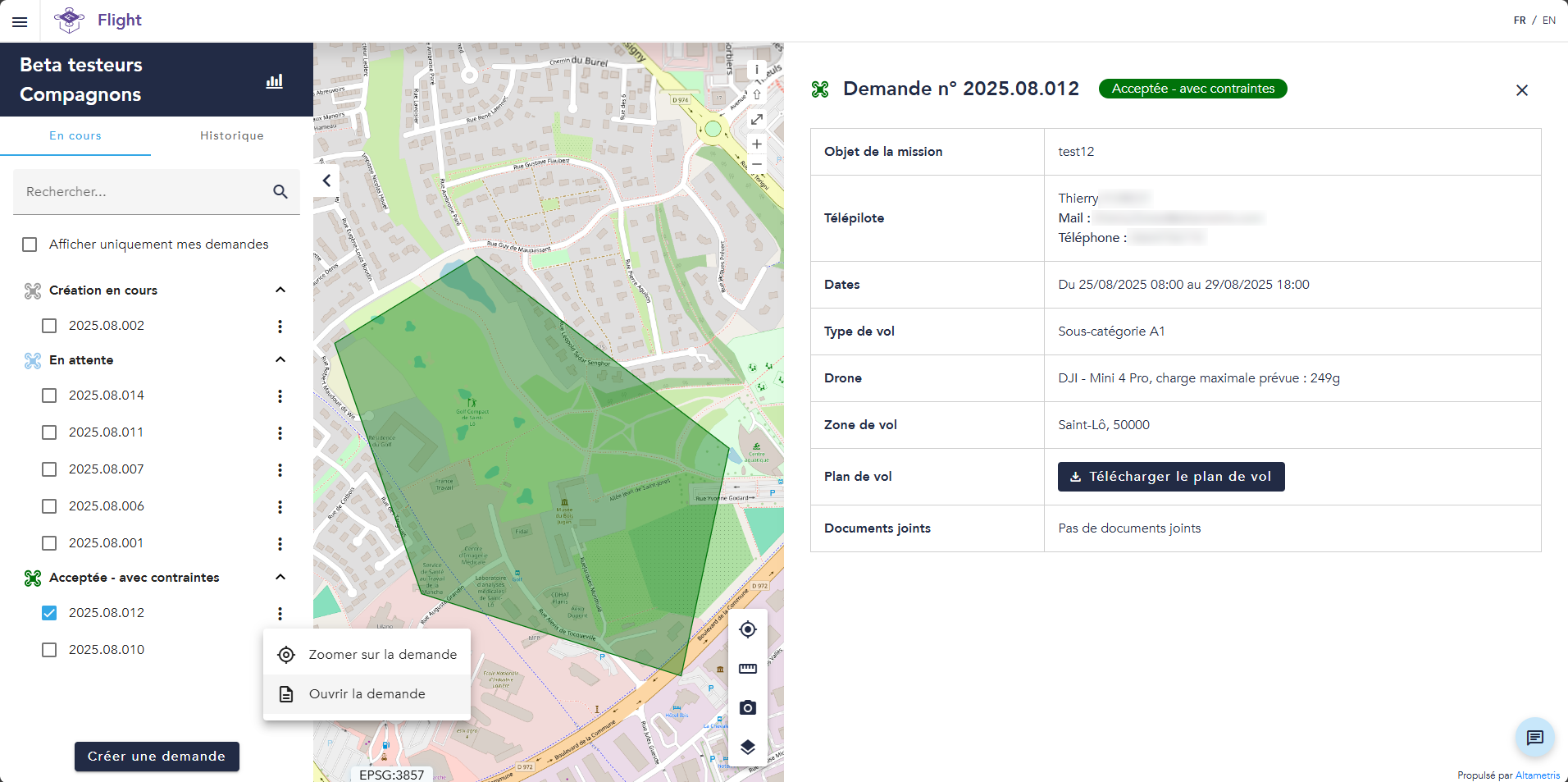Open the map layers selector
The image size is (1568, 782).
tap(747, 747)
